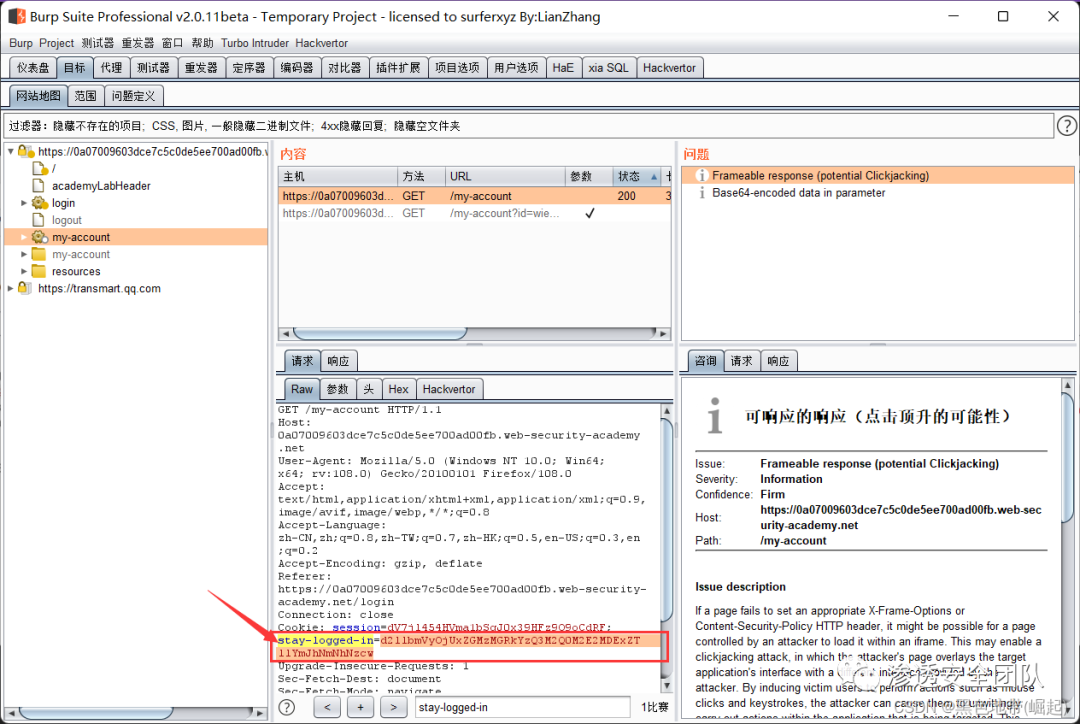Switch to the 编码器 tab

pos(297,68)
